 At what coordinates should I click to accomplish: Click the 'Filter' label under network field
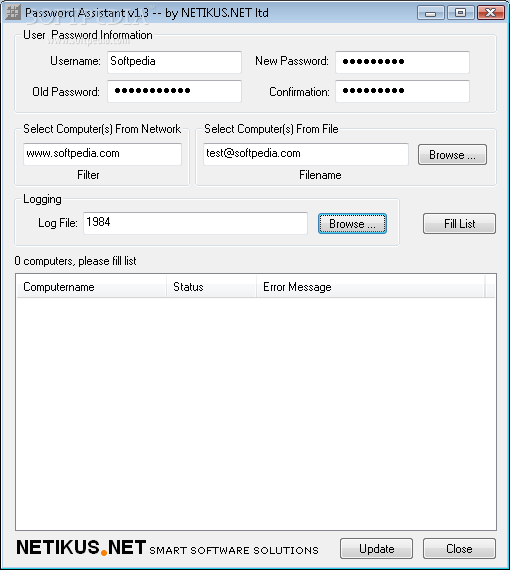88,175
